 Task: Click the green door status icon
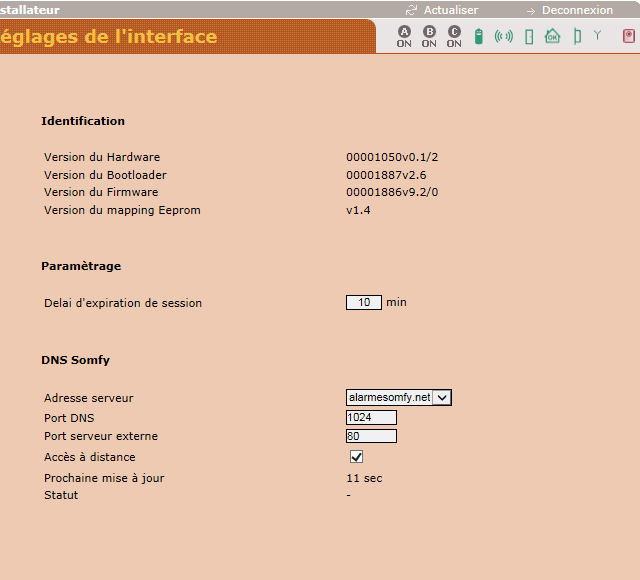tap(529, 37)
